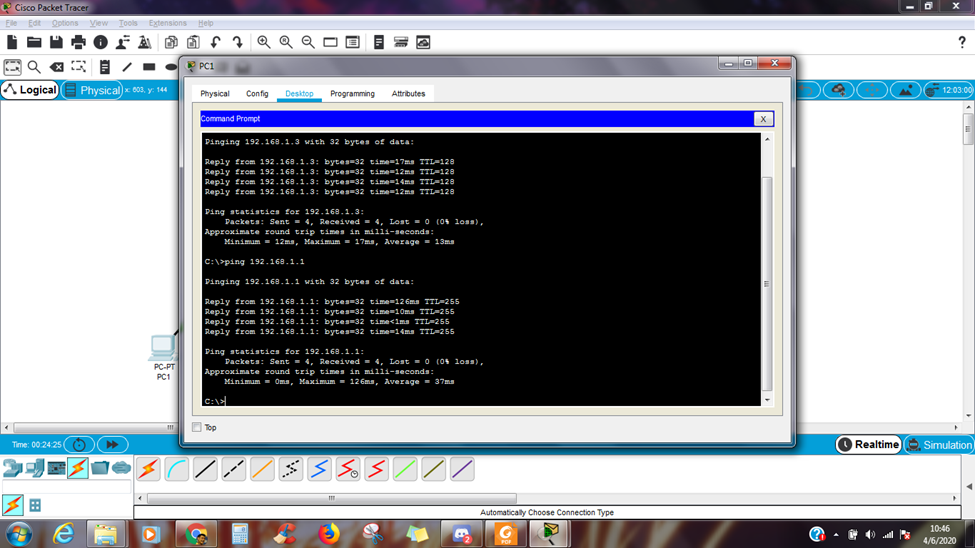Select the orange Fiber cable

262,469
